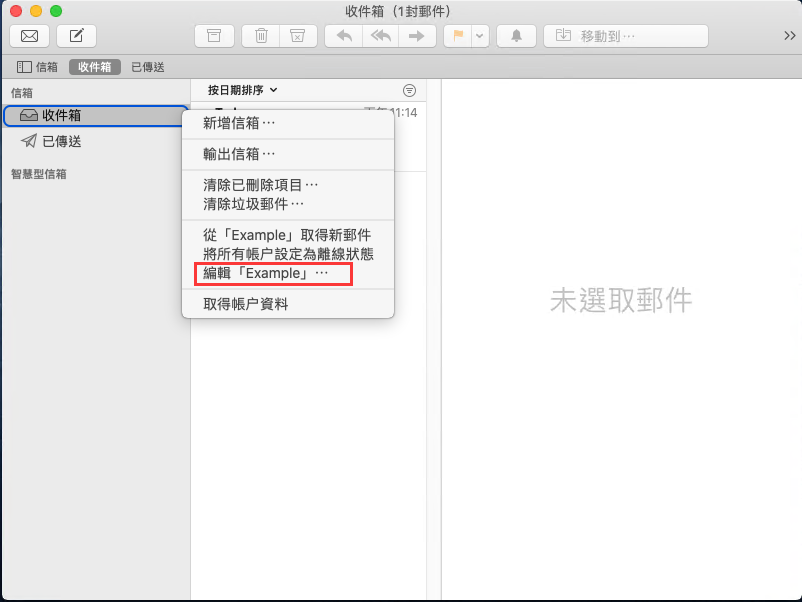
Task: Expand the toolbar overflow chevrons
Action: click(x=789, y=36)
